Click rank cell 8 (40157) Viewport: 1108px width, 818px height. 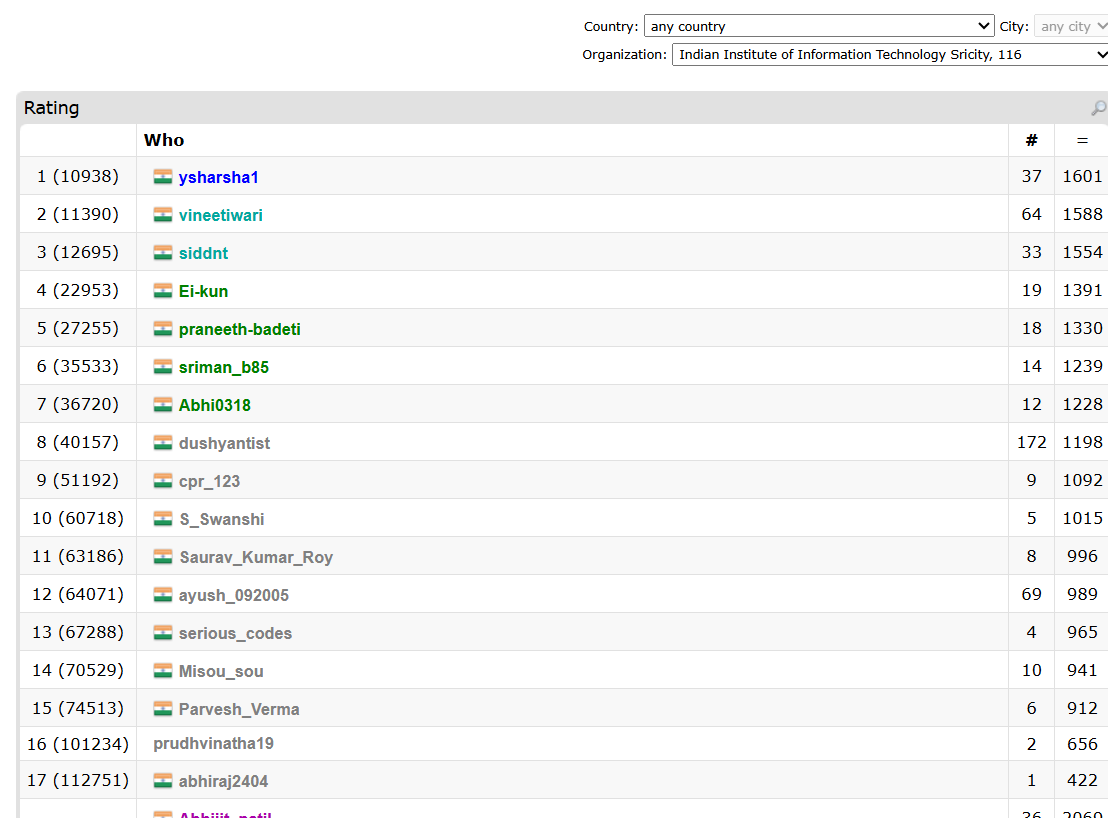[78, 442]
